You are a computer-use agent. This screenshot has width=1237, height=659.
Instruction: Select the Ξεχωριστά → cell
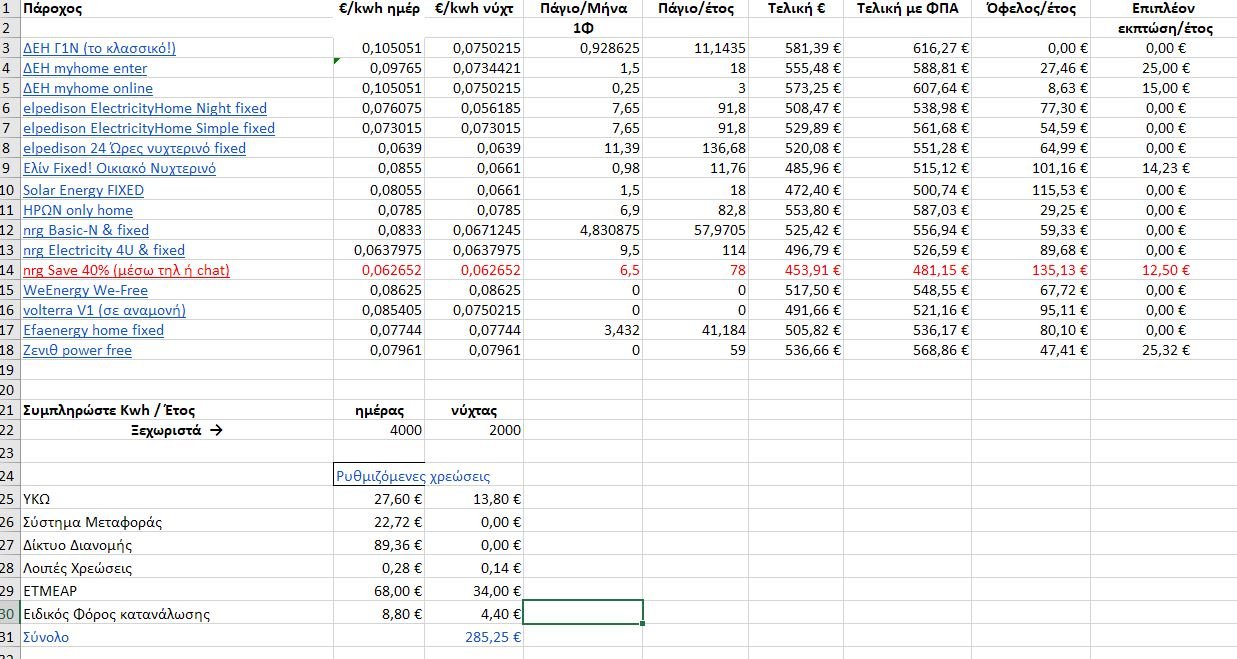[x=176, y=430]
